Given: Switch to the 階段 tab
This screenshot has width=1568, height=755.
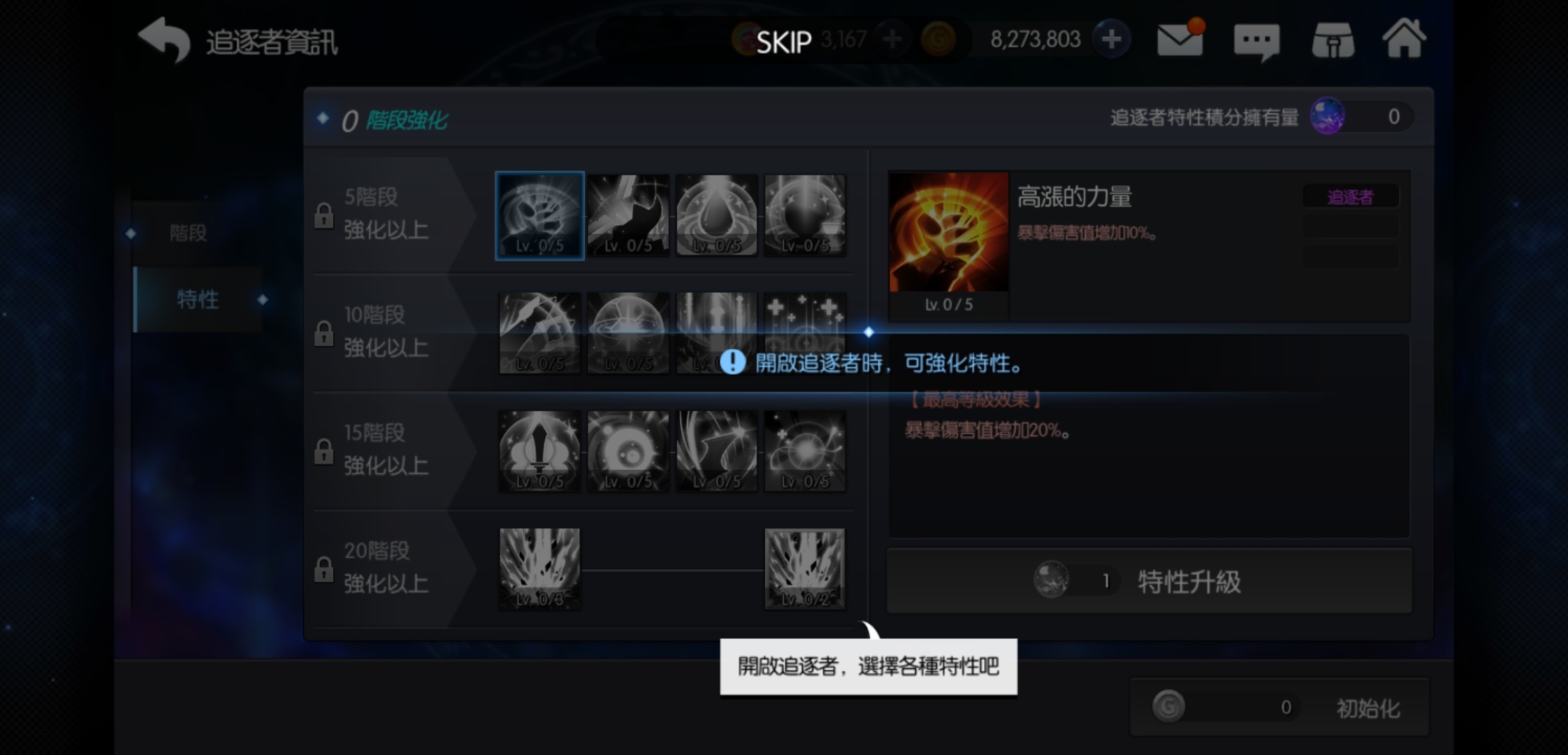Looking at the screenshot, I should 189,233.
